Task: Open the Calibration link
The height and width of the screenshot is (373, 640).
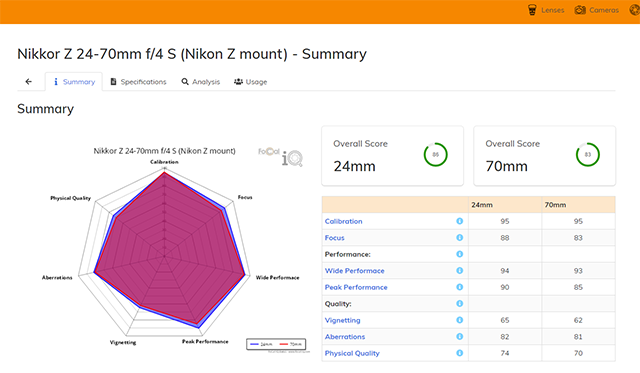Action: coord(343,221)
